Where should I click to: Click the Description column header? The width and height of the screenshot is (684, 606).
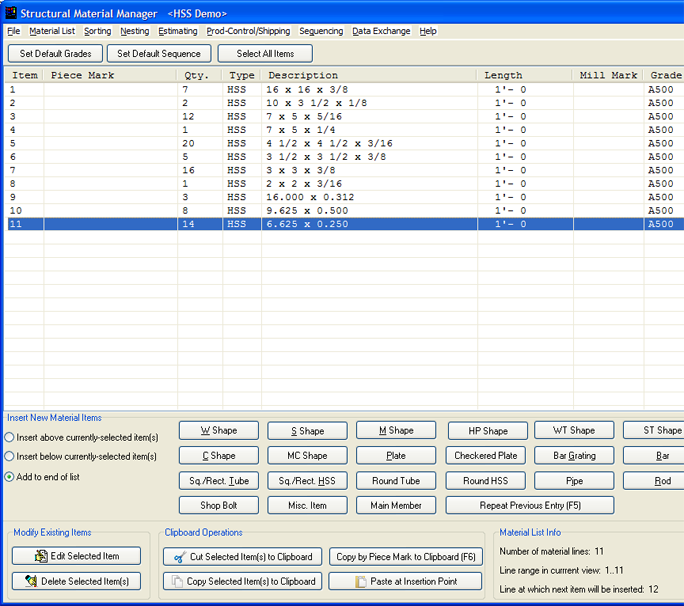pyautogui.click(x=369, y=75)
